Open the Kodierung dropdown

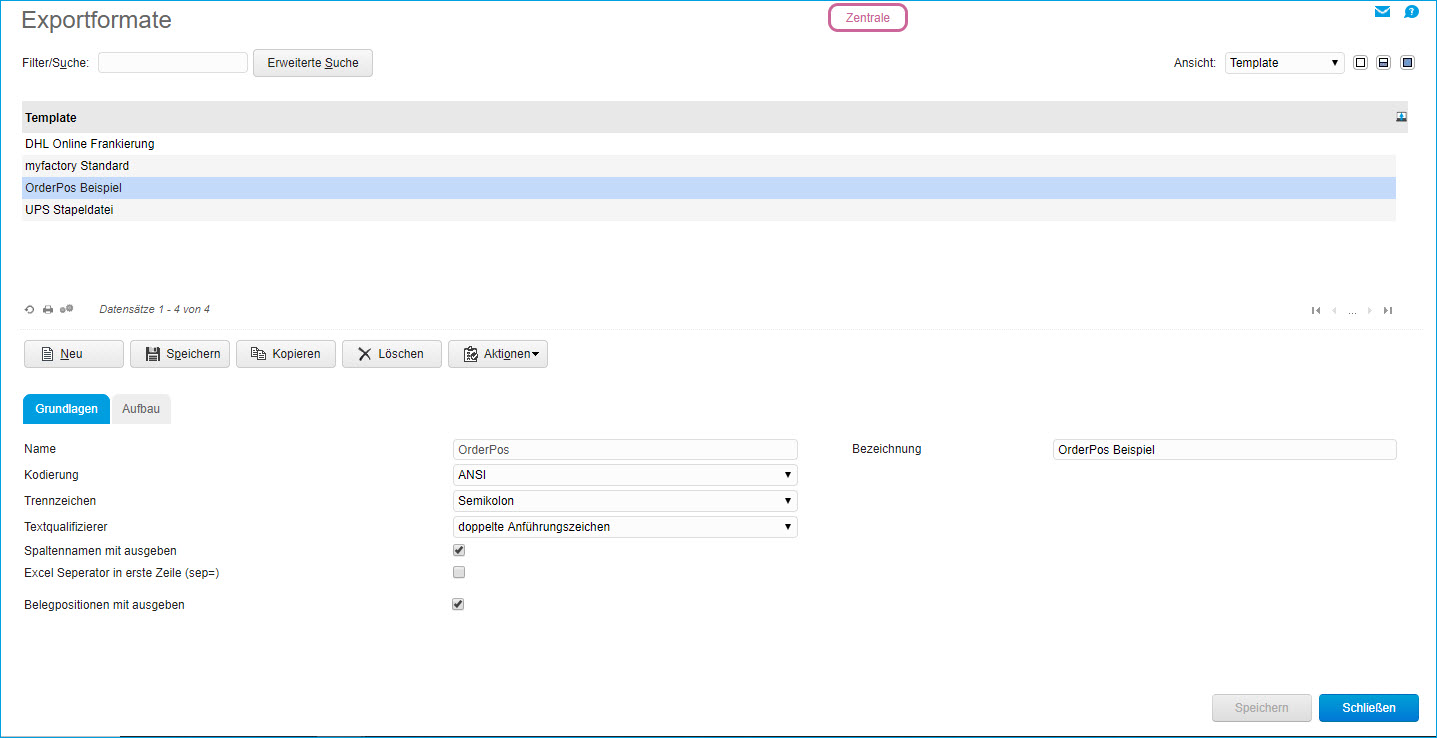(623, 474)
